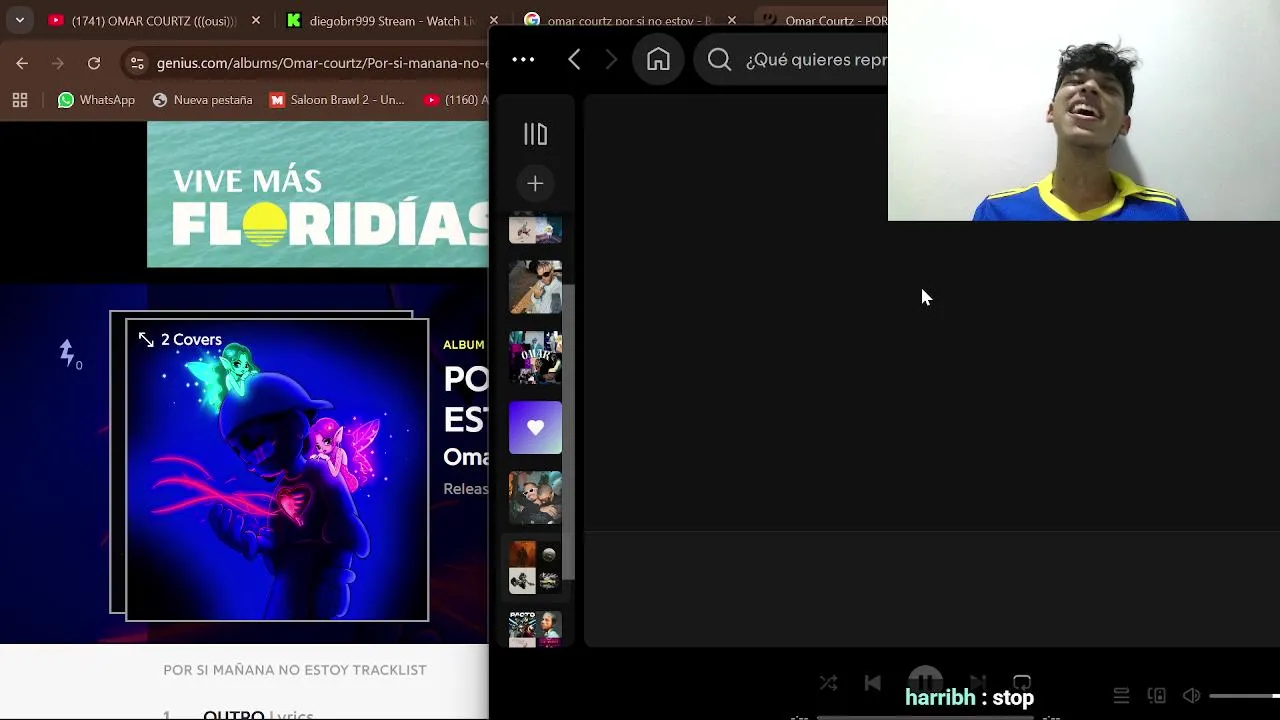Go forward in Chrome browser

[x=58, y=63]
